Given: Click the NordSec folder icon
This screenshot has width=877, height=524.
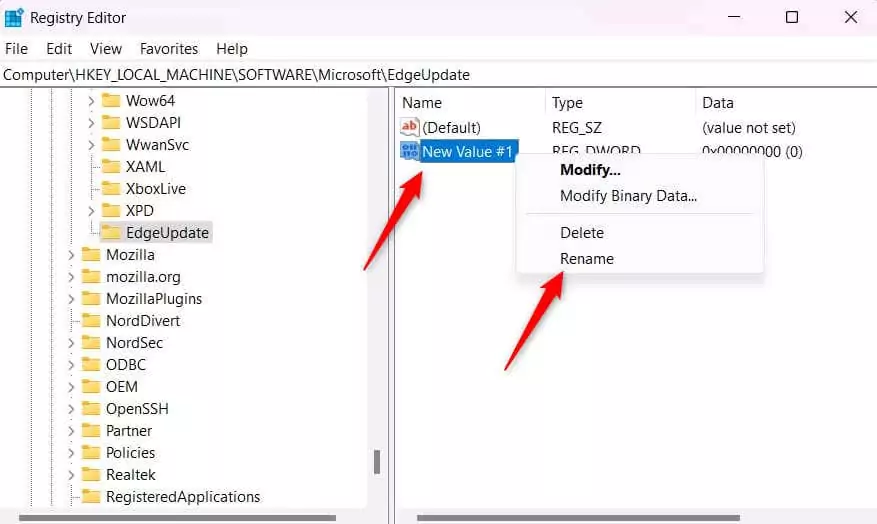Looking at the screenshot, I should tap(91, 343).
